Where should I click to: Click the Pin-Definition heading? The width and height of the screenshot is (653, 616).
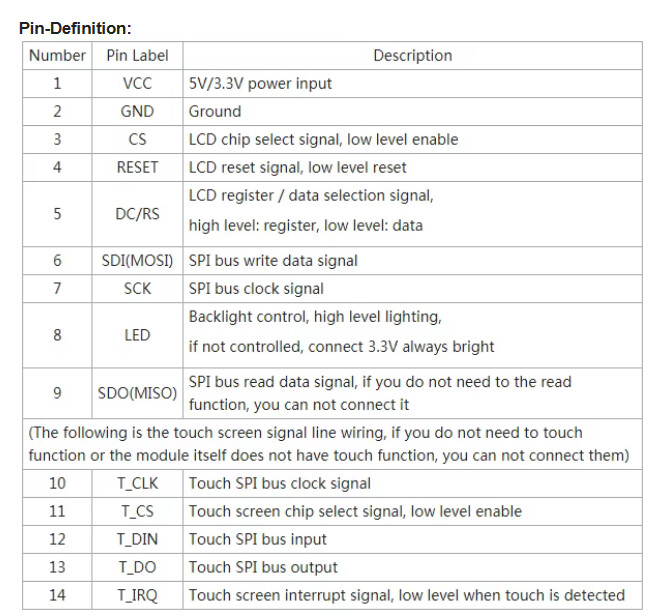tap(75, 28)
